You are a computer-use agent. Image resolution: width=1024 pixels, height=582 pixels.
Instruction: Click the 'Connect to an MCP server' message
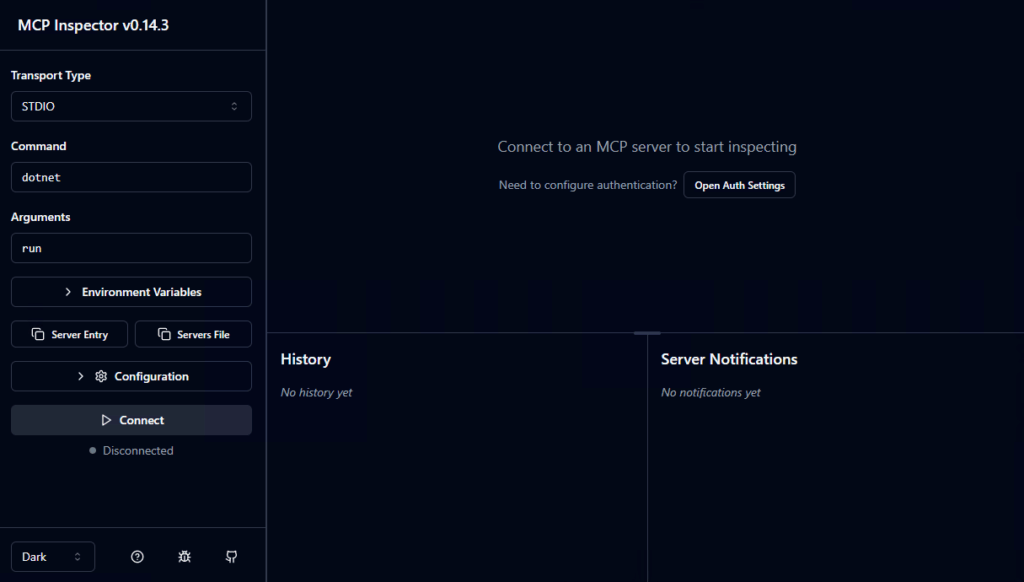(x=647, y=147)
